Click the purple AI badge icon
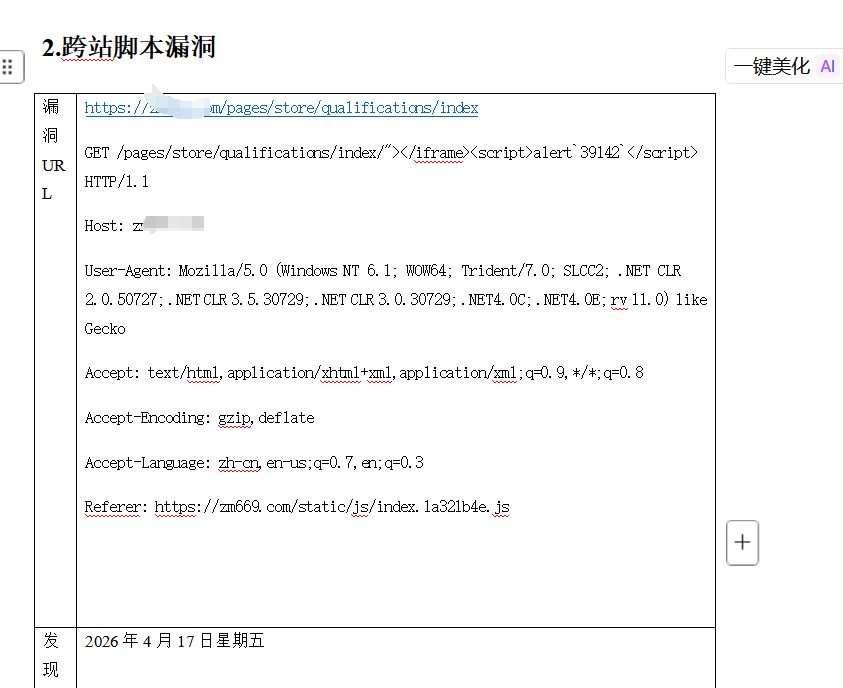This screenshot has width=843, height=688. (x=826, y=66)
